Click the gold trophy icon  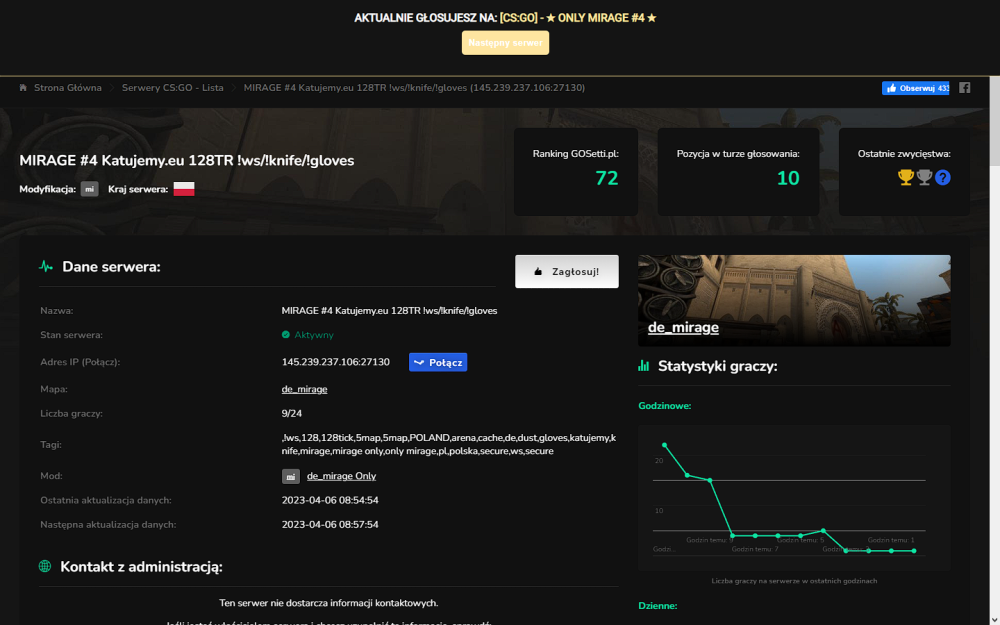click(906, 177)
